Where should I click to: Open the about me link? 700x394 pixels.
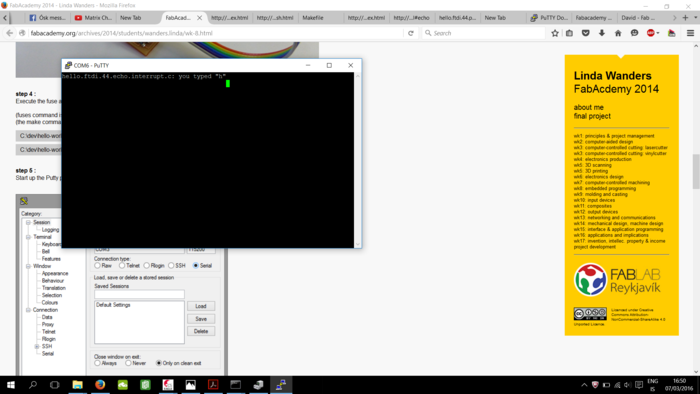[x=588, y=107]
